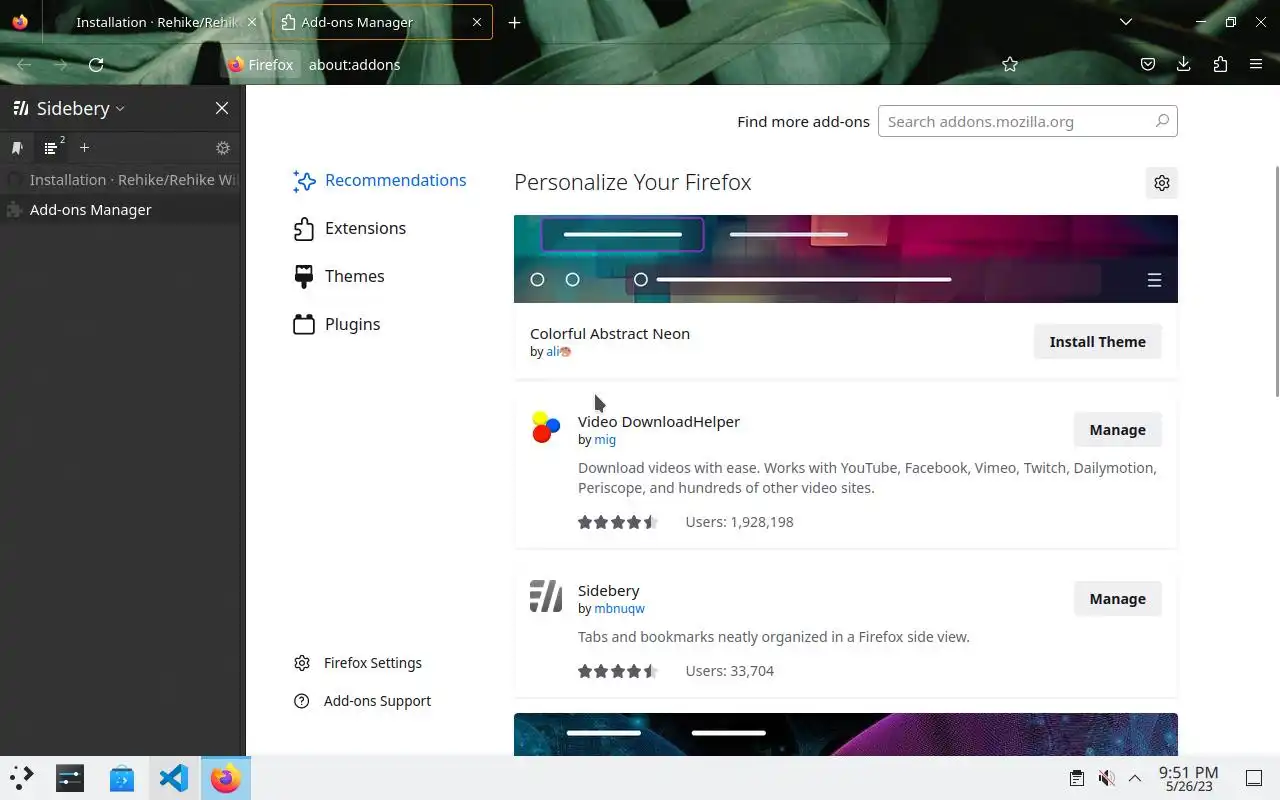This screenshot has width=1280, height=800.
Task: Open Recommendations category
Action: tap(380, 180)
